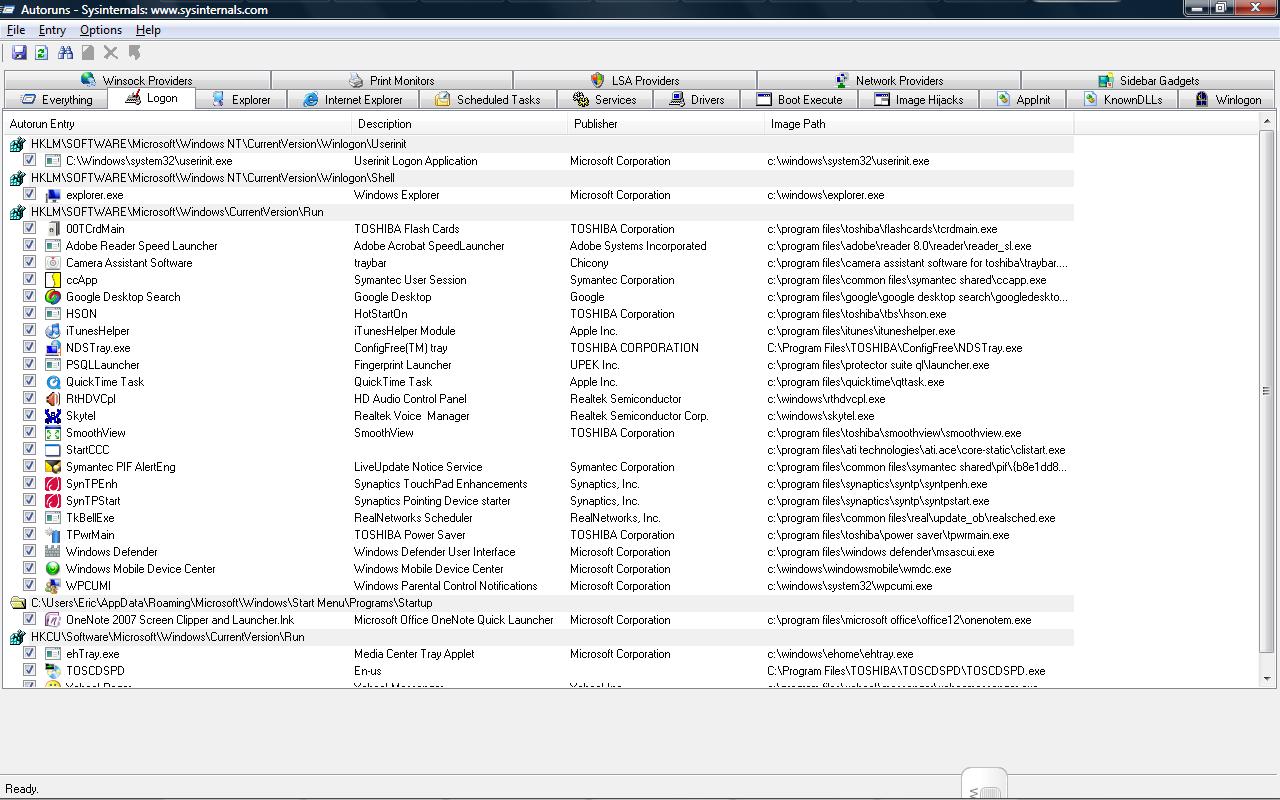Image resolution: width=1280 pixels, height=800 pixels.
Task: Open Find with the binoculars icon
Action: 65,53
